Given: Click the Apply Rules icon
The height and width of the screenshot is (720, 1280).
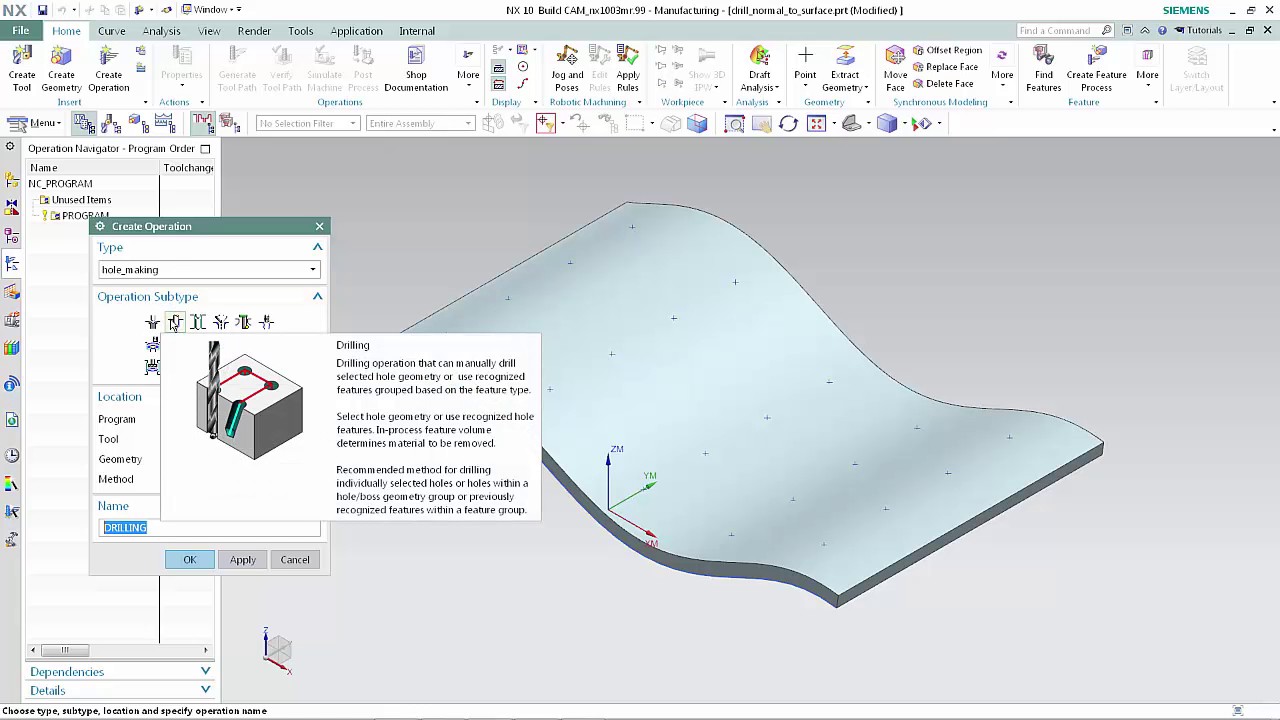Looking at the screenshot, I should pos(628,68).
